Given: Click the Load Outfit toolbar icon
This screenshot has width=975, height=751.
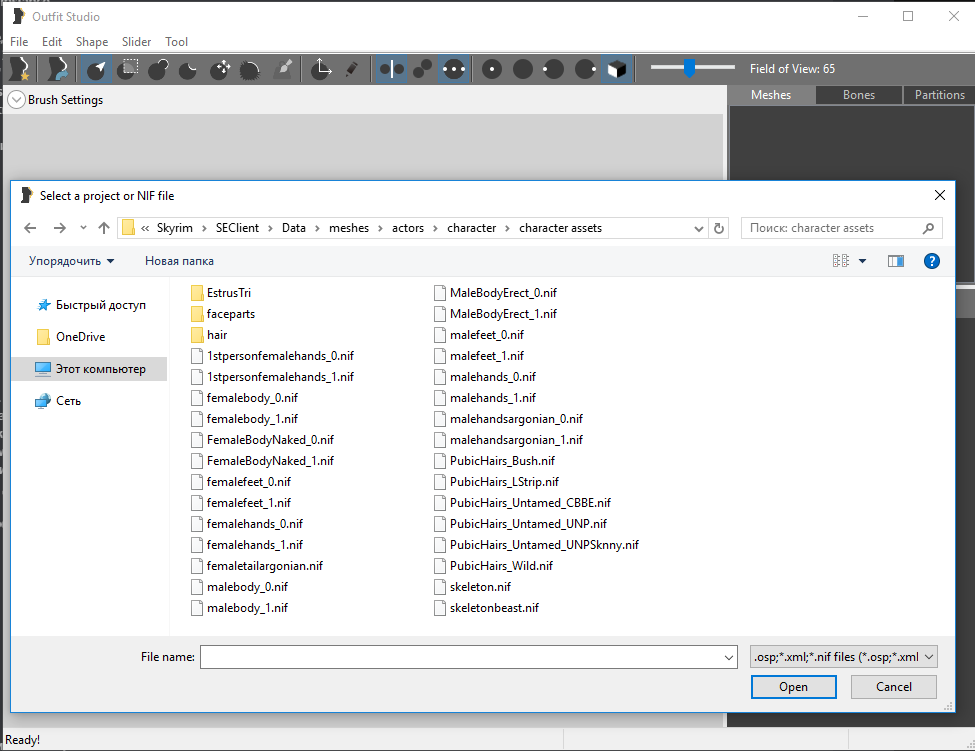Looking at the screenshot, I should (59, 69).
